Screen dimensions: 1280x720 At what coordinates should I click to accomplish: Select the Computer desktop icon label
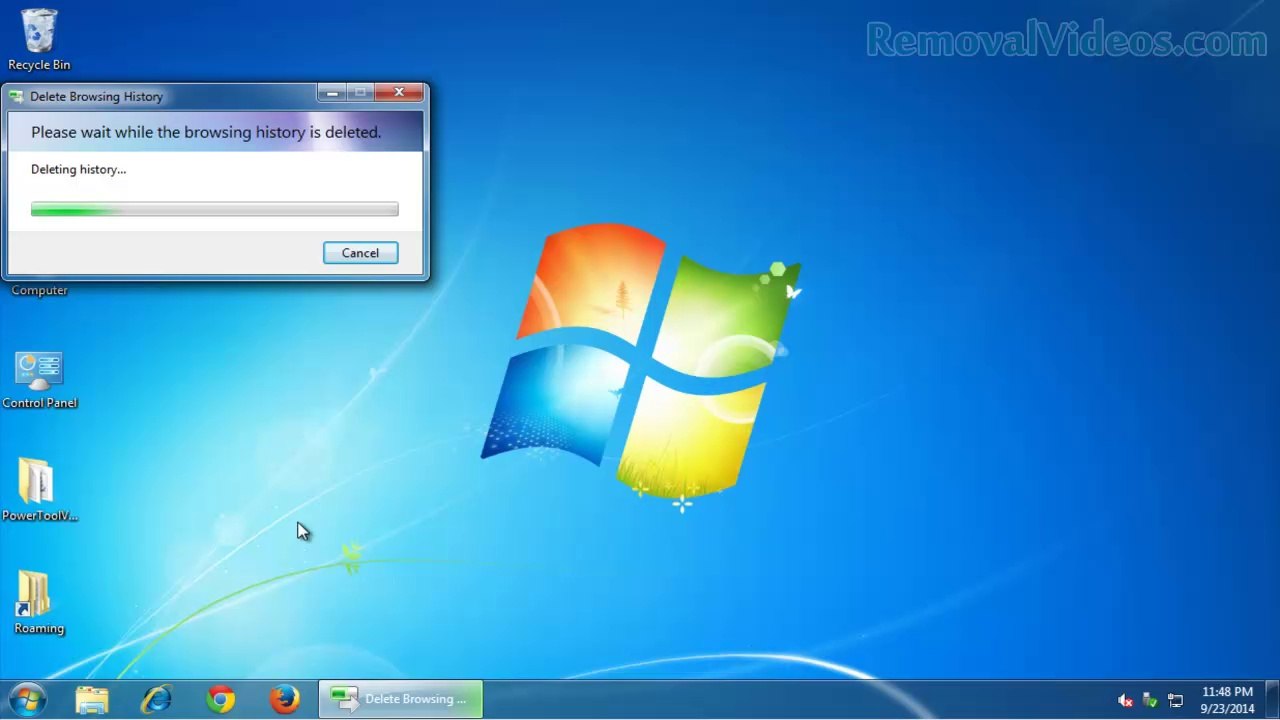coord(40,290)
